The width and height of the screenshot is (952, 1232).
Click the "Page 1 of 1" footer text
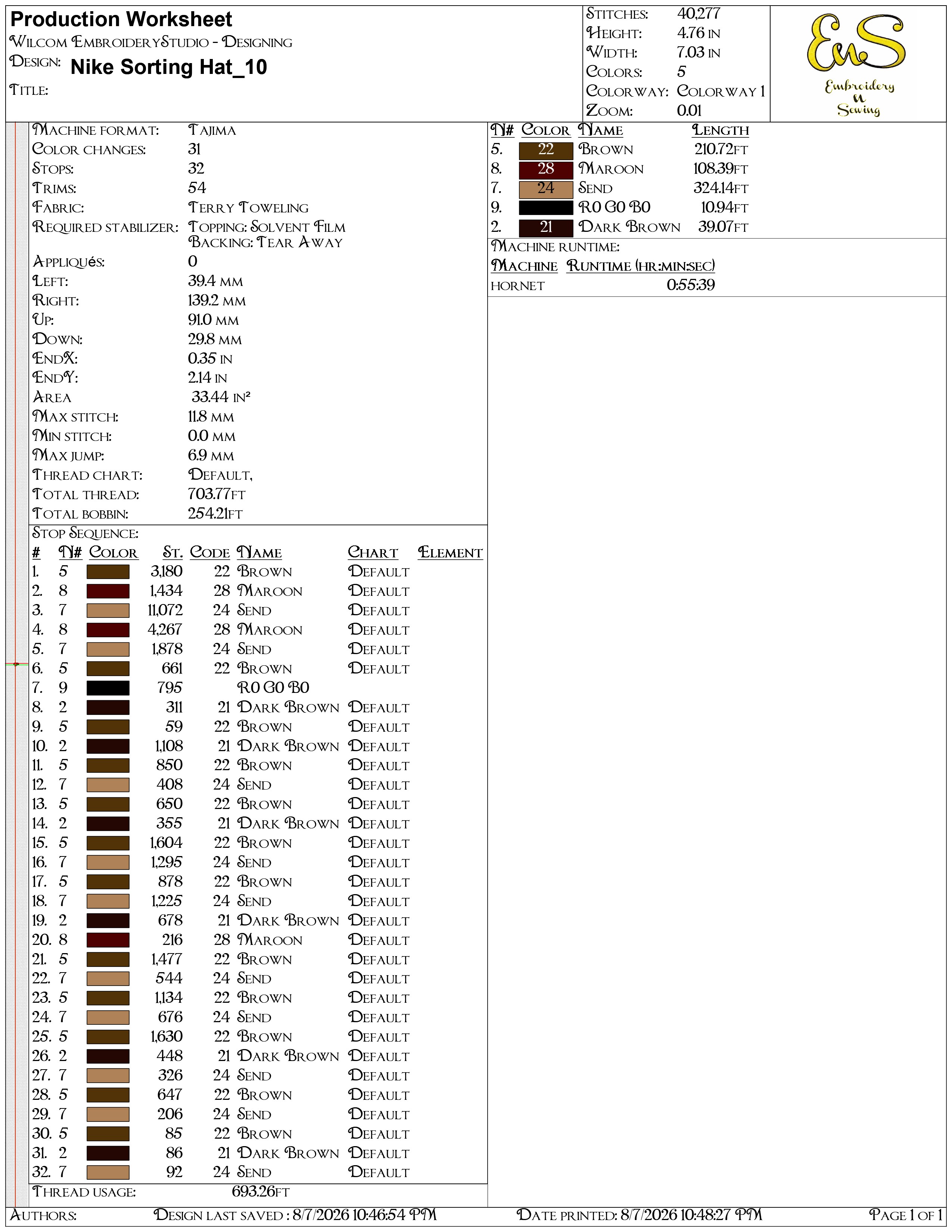point(905,1215)
